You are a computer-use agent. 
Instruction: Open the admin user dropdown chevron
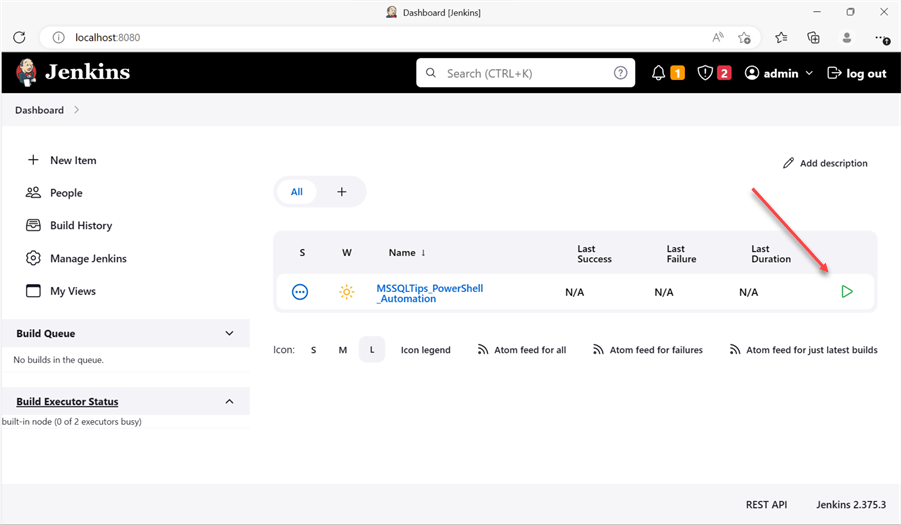coord(809,73)
